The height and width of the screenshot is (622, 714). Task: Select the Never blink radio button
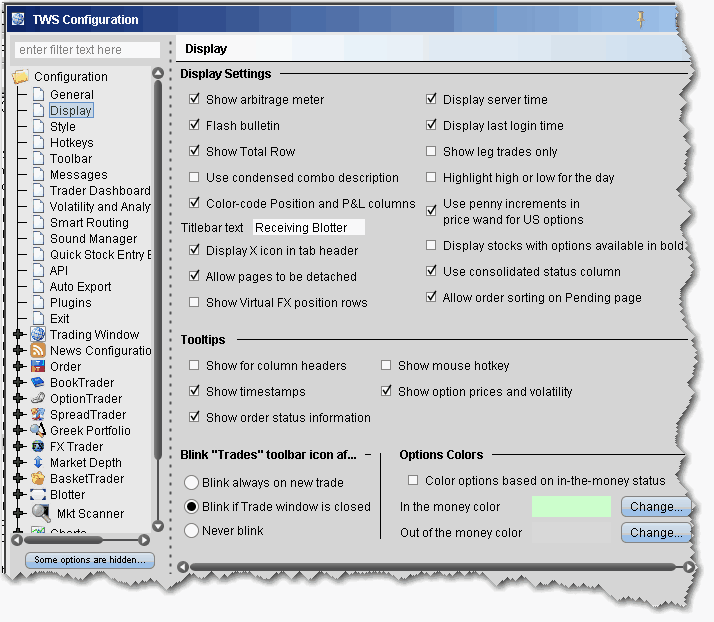(x=191, y=530)
